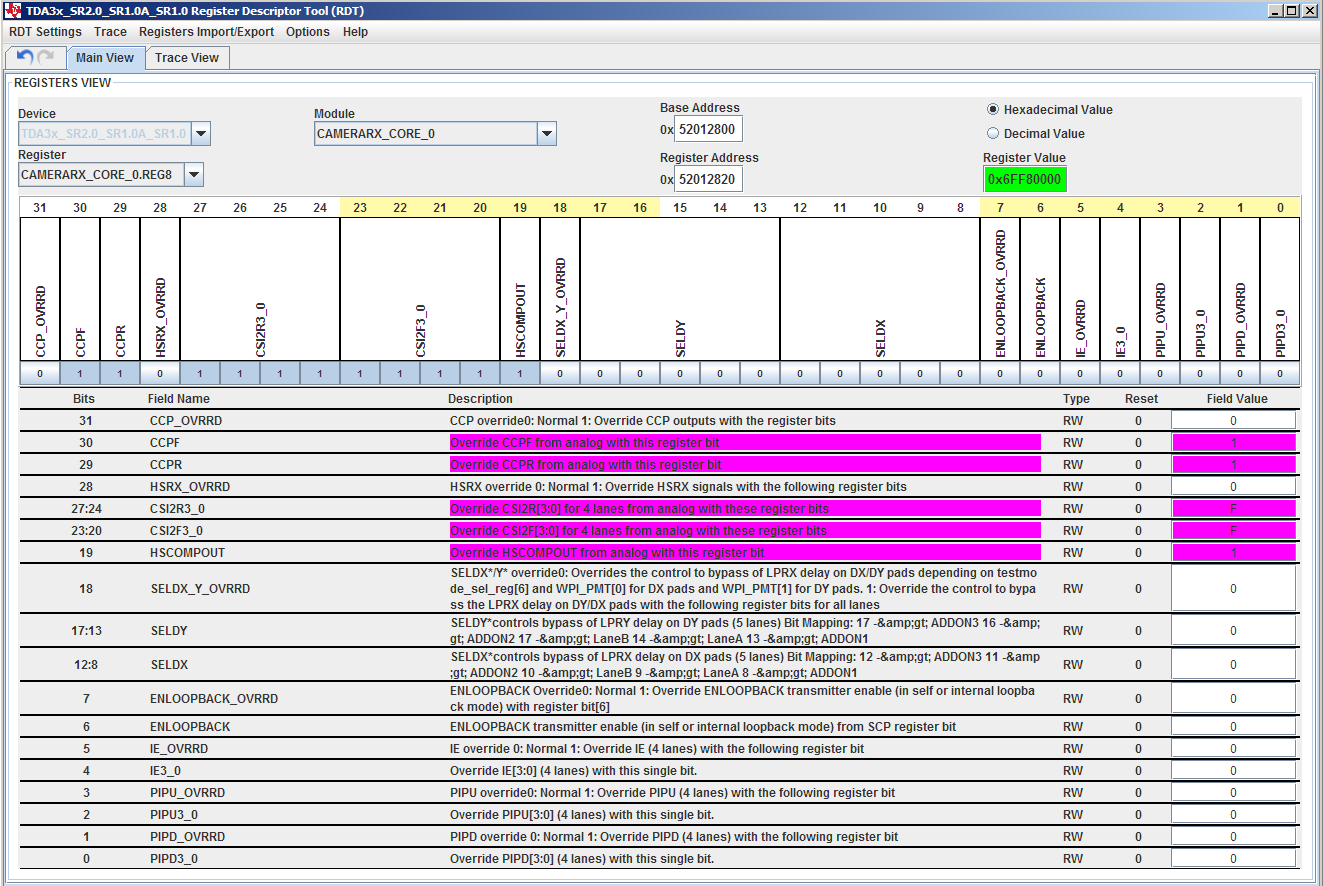Edit Field Value for SELDY row
The height and width of the screenshot is (886, 1323).
click(x=1234, y=631)
